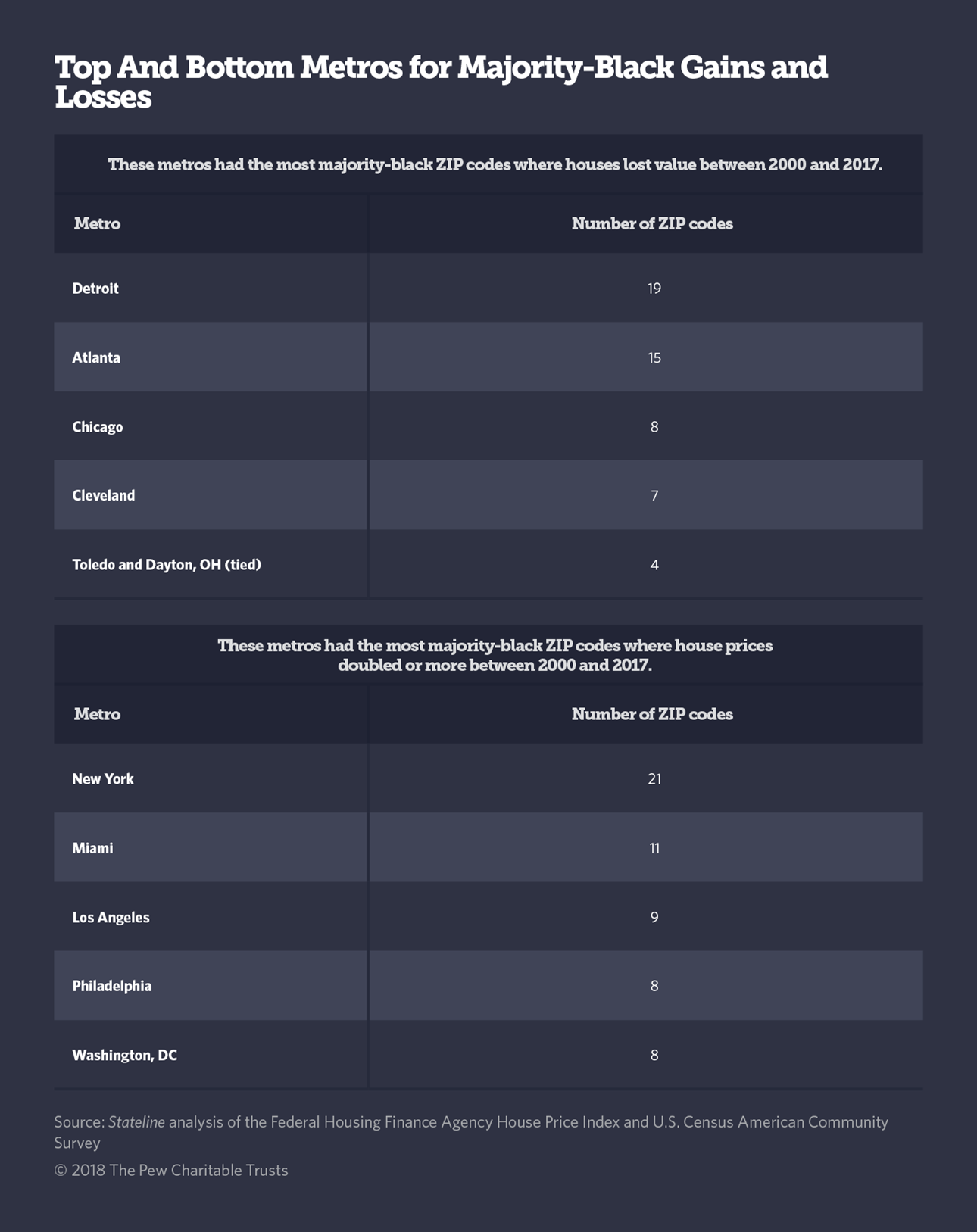Select the Philadelphia metro cell
Image resolution: width=977 pixels, height=1232 pixels.
tap(112, 986)
